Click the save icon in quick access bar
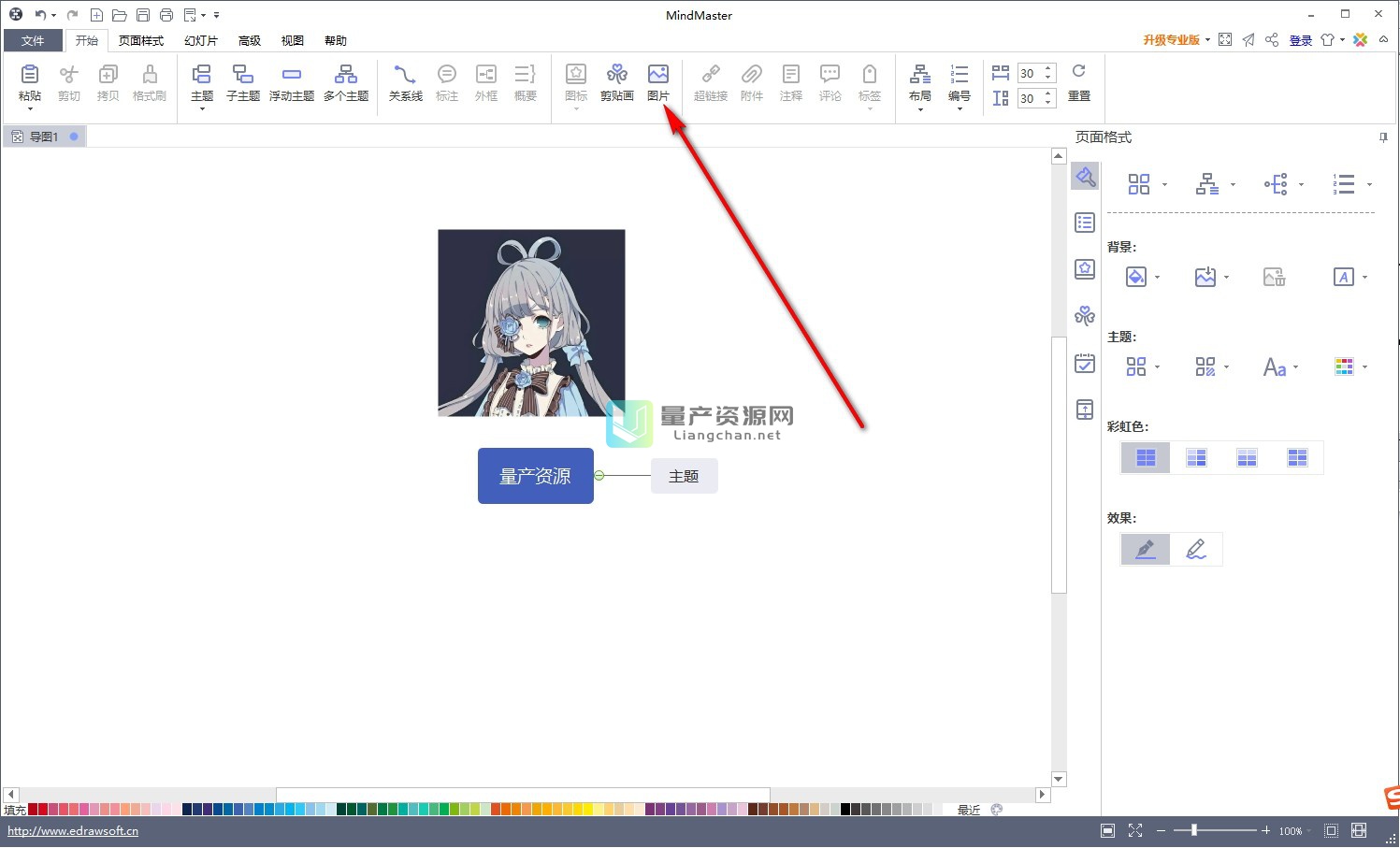Screen dimensions: 1400x848 (143, 15)
